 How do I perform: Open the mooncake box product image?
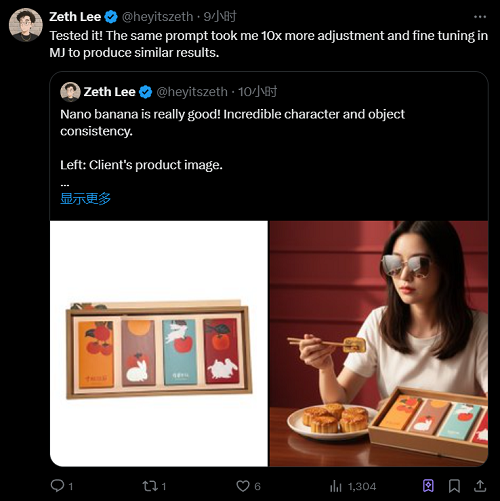[159, 343]
